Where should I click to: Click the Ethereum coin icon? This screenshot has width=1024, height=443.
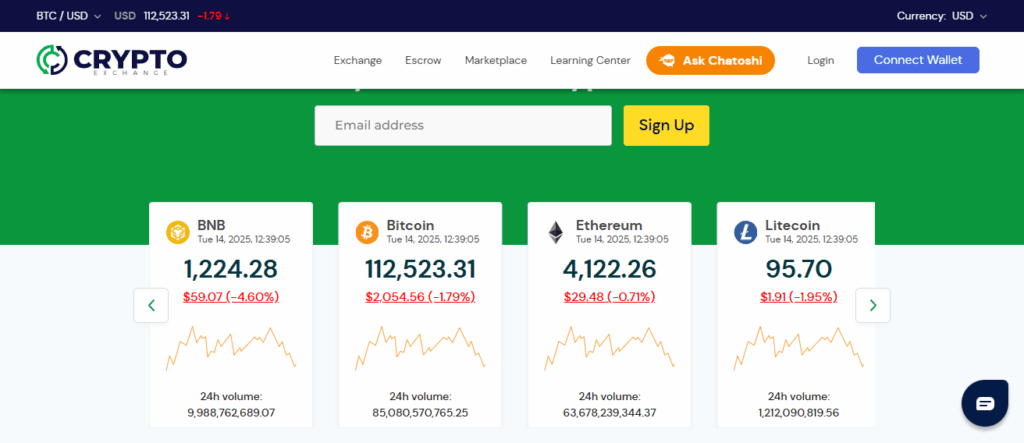coord(556,233)
